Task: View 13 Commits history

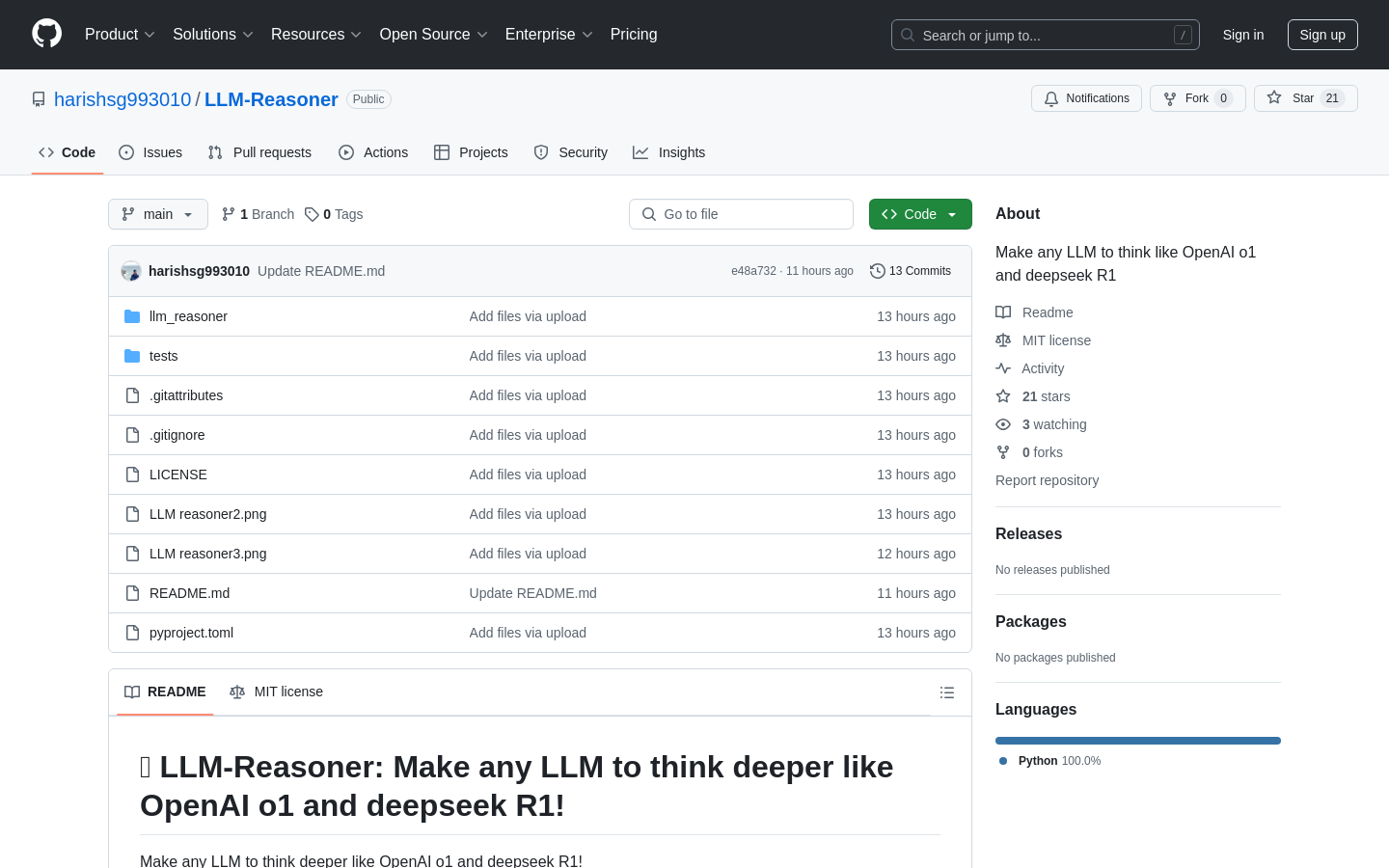Action: (911, 271)
